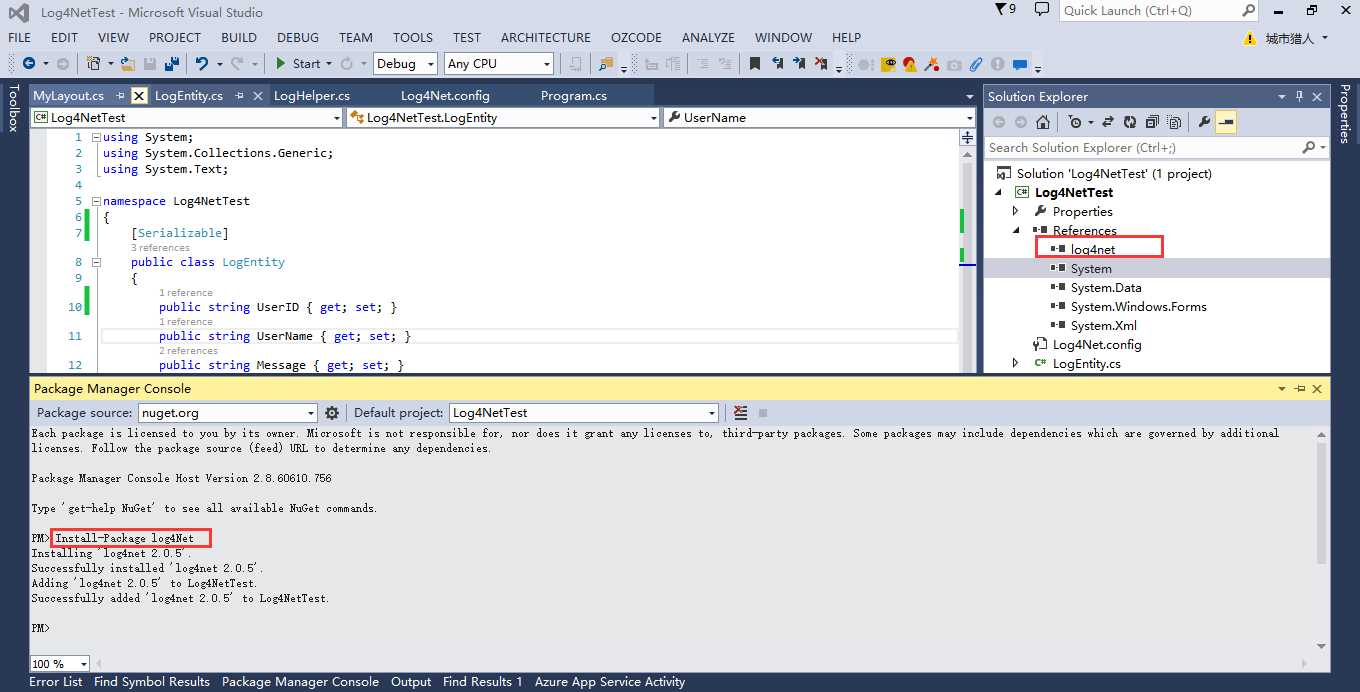Open the Azure App Service Activity tab
This screenshot has width=1360, height=692.
(x=610, y=682)
